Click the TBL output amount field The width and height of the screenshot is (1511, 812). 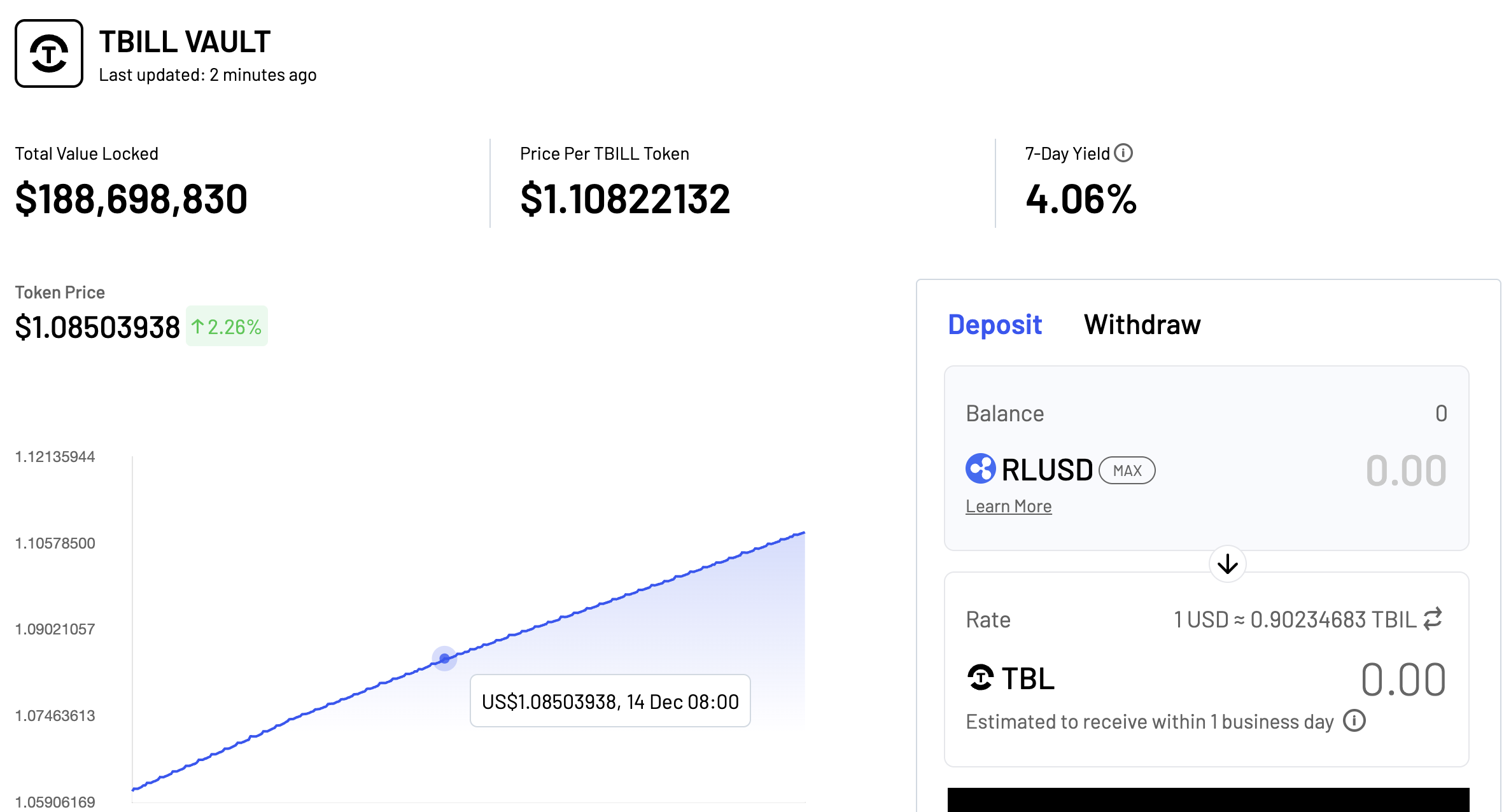coord(1403,679)
